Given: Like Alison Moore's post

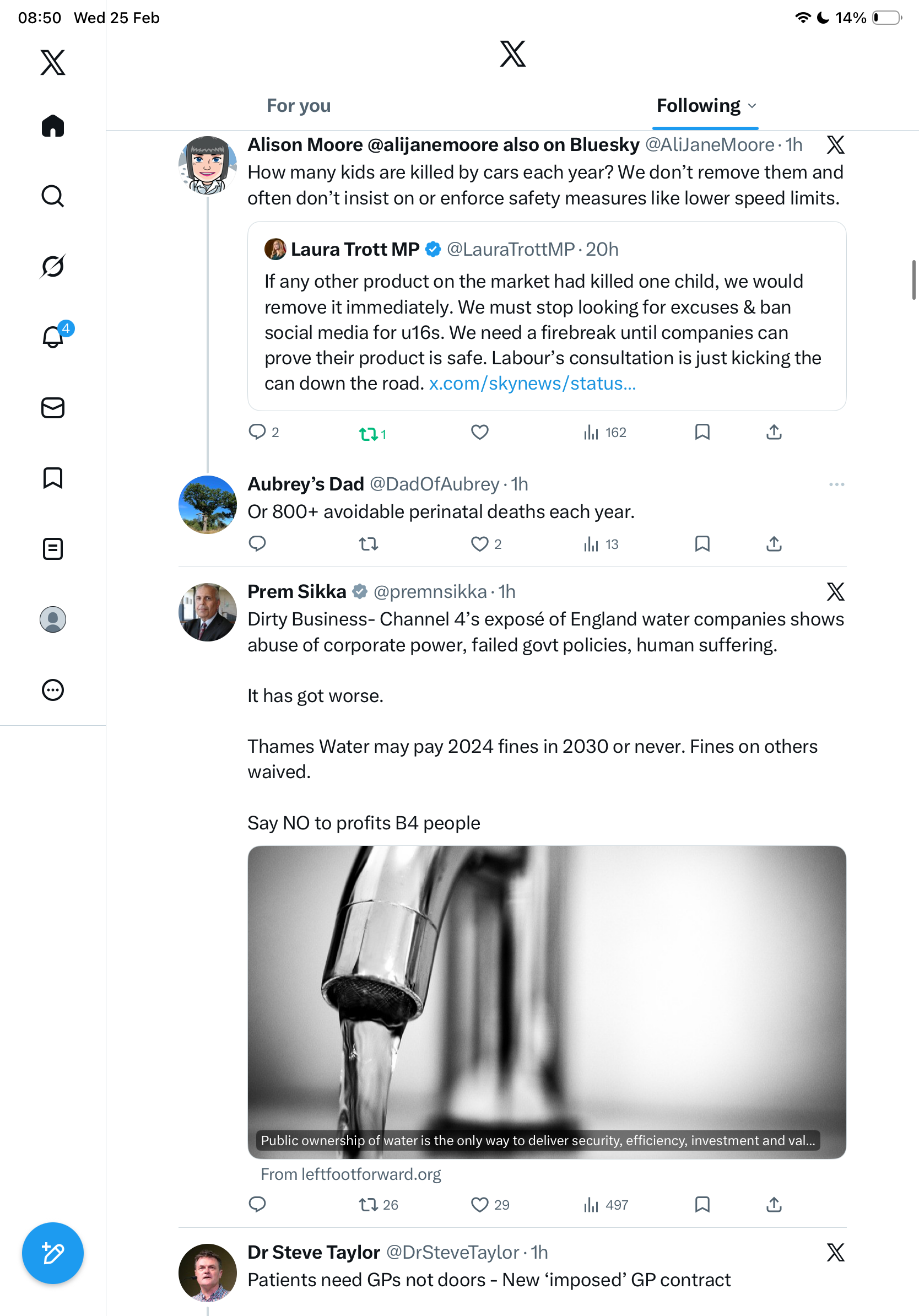Looking at the screenshot, I should tap(479, 432).
